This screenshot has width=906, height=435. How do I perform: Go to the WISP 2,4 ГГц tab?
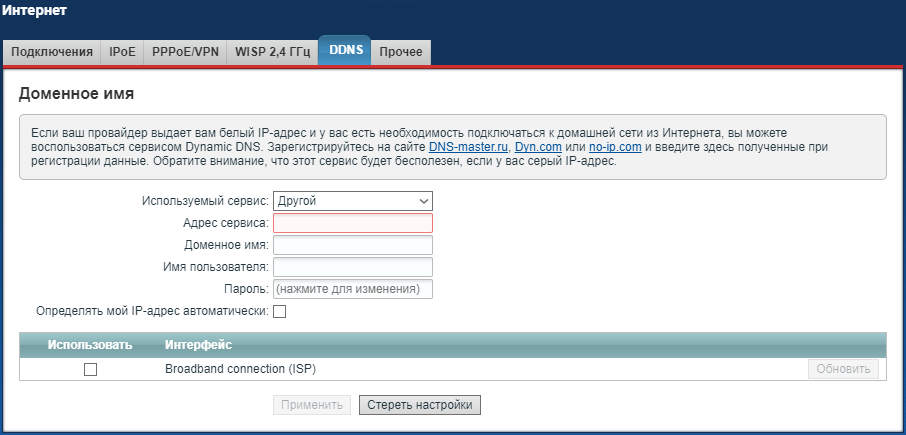[272, 52]
